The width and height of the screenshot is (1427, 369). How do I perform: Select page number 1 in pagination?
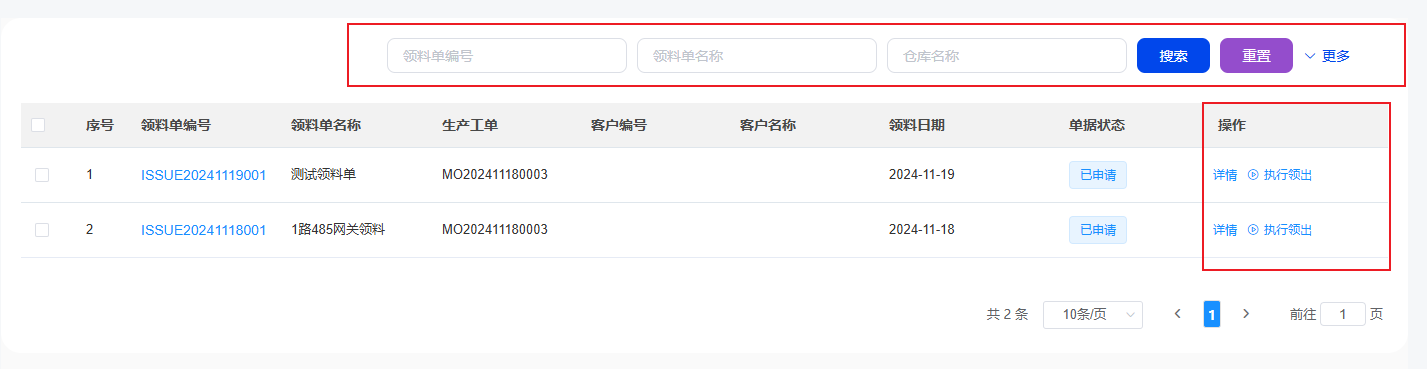tap(1211, 314)
